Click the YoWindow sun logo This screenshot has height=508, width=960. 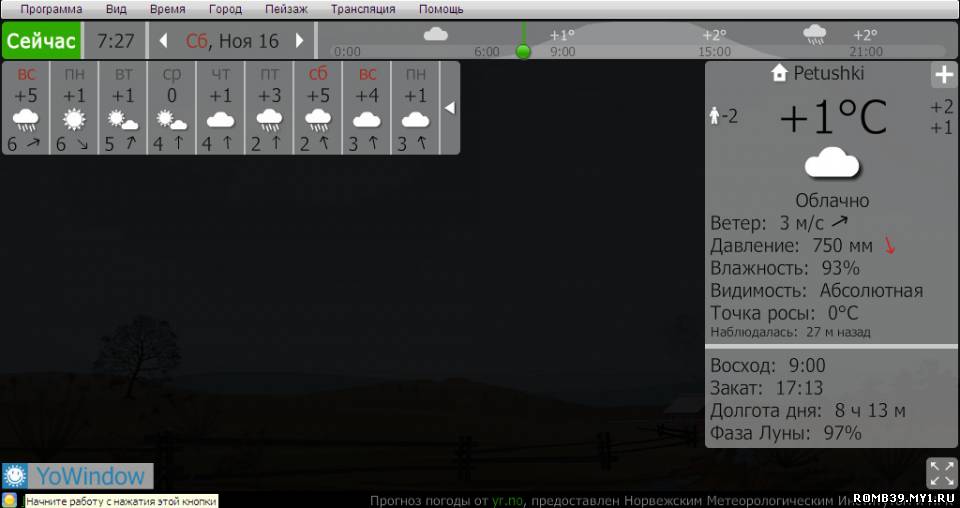point(15,476)
